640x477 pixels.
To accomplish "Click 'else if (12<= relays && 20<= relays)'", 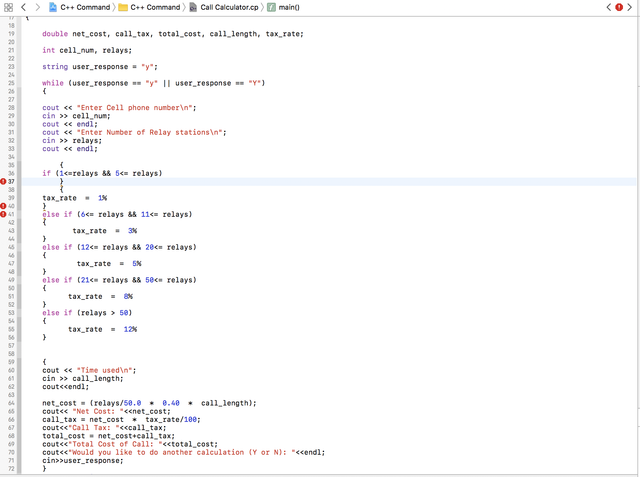I will click(x=119, y=247).
